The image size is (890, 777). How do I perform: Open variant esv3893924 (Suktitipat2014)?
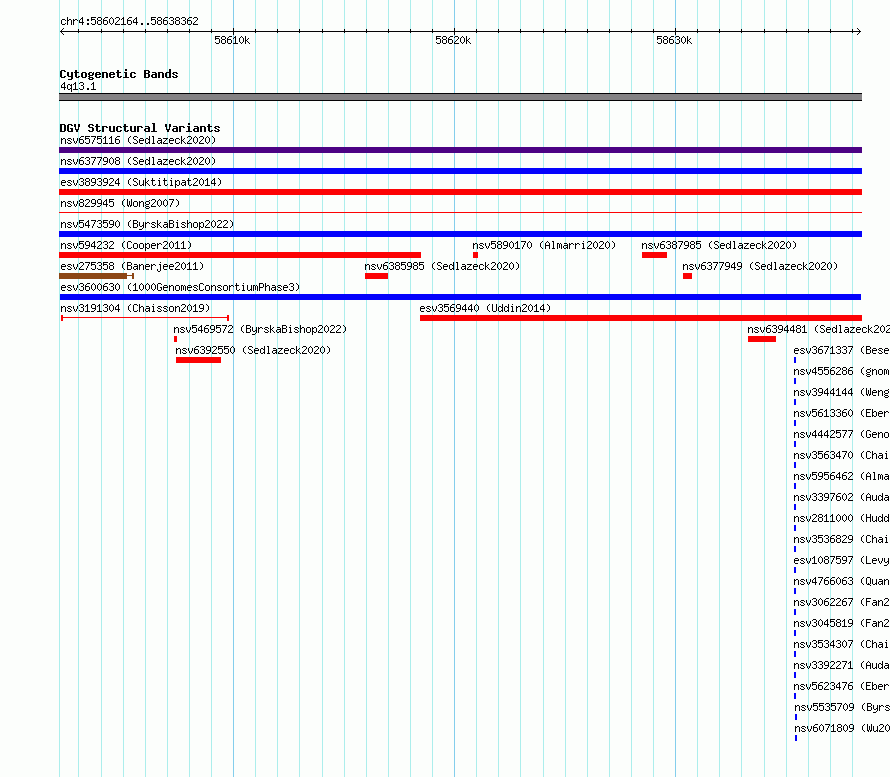[x=141, y=182]
